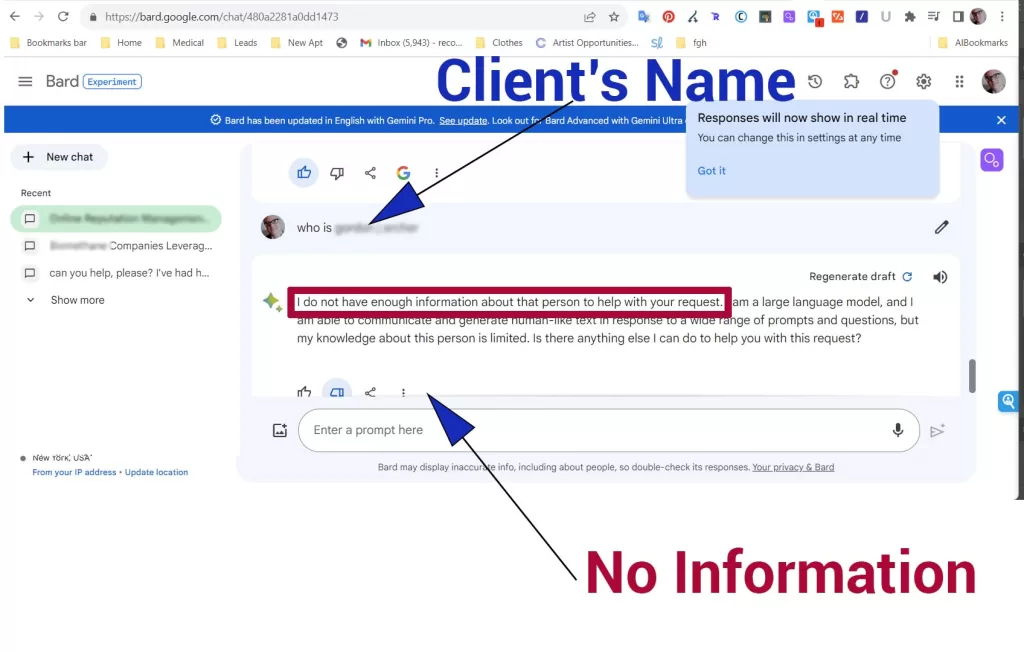Open more options on the Bard response
Image resolution: width=1024 pixels, height=652 pixels.
pos(403,392)
